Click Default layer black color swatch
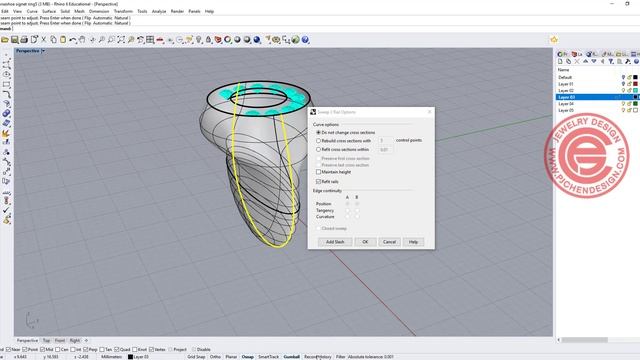 tap(636, 77)
